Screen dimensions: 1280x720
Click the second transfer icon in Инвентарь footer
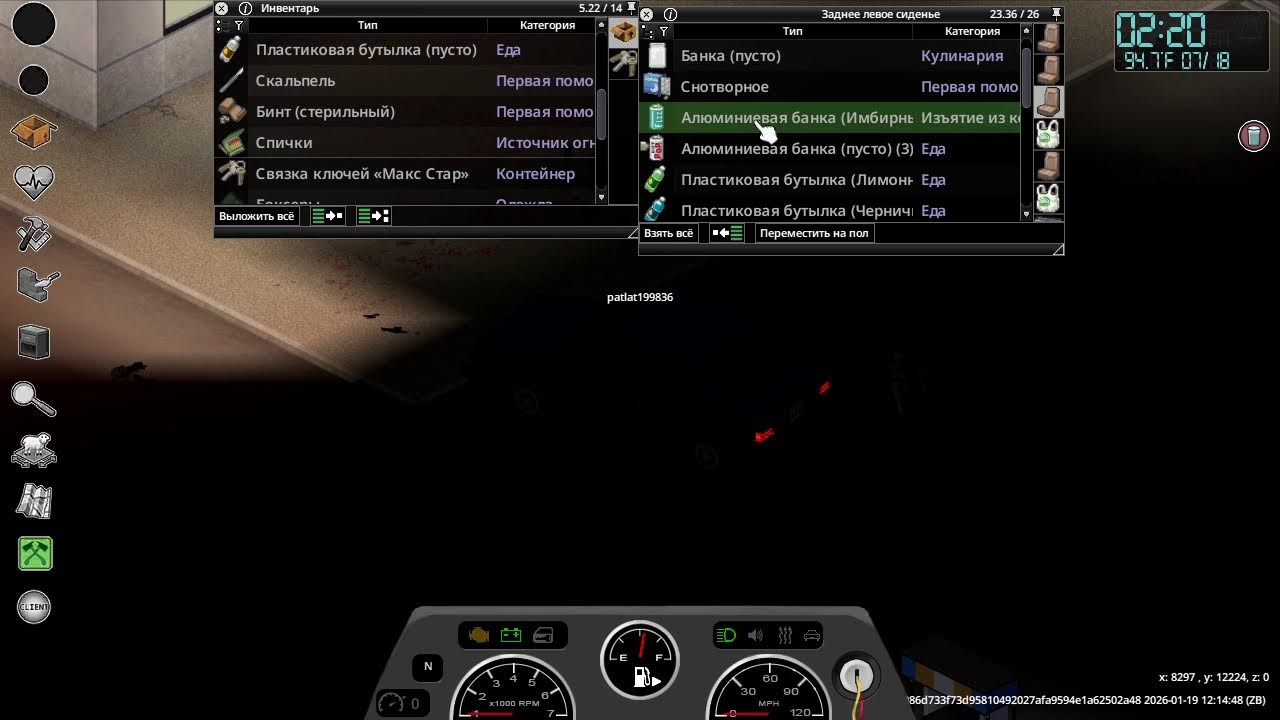coord(374,215)
